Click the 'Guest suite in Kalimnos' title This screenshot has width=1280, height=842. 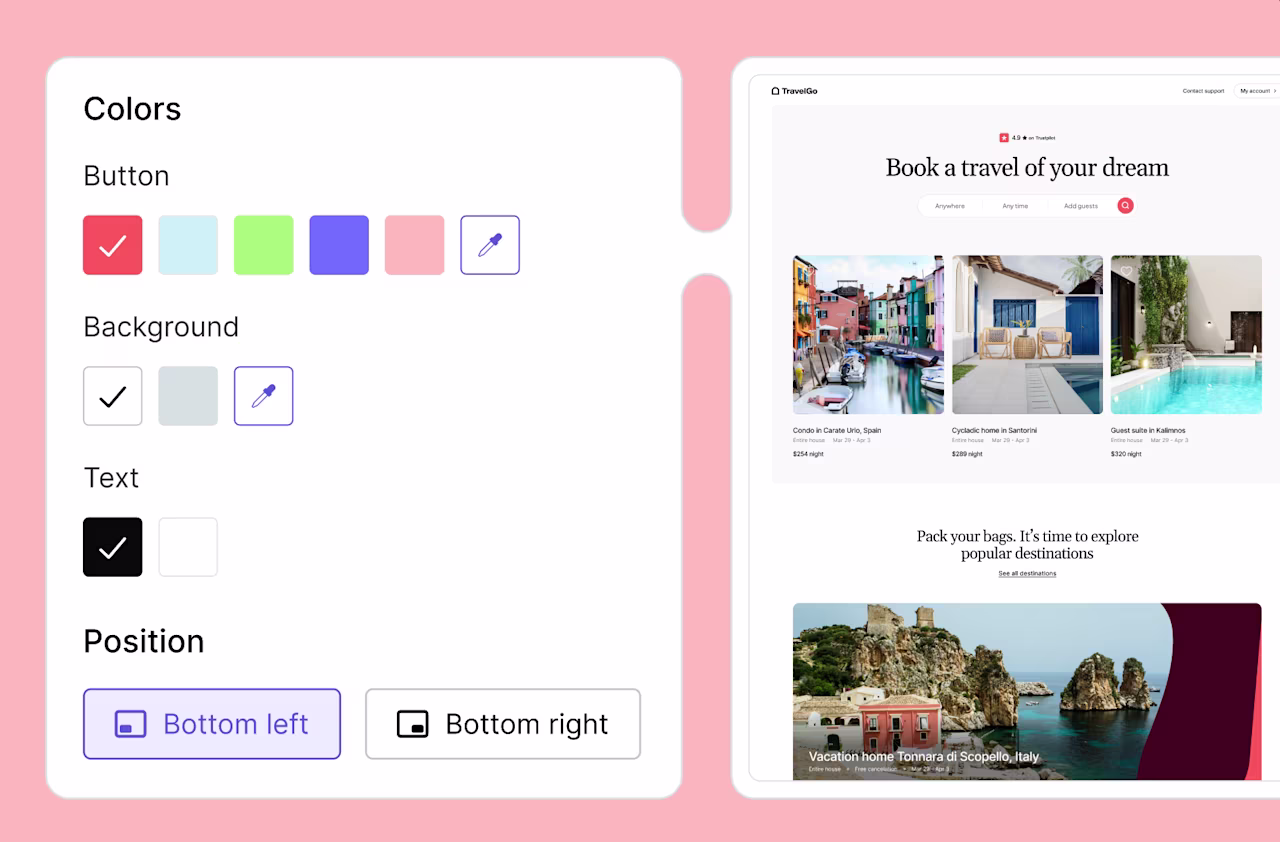1148,431
